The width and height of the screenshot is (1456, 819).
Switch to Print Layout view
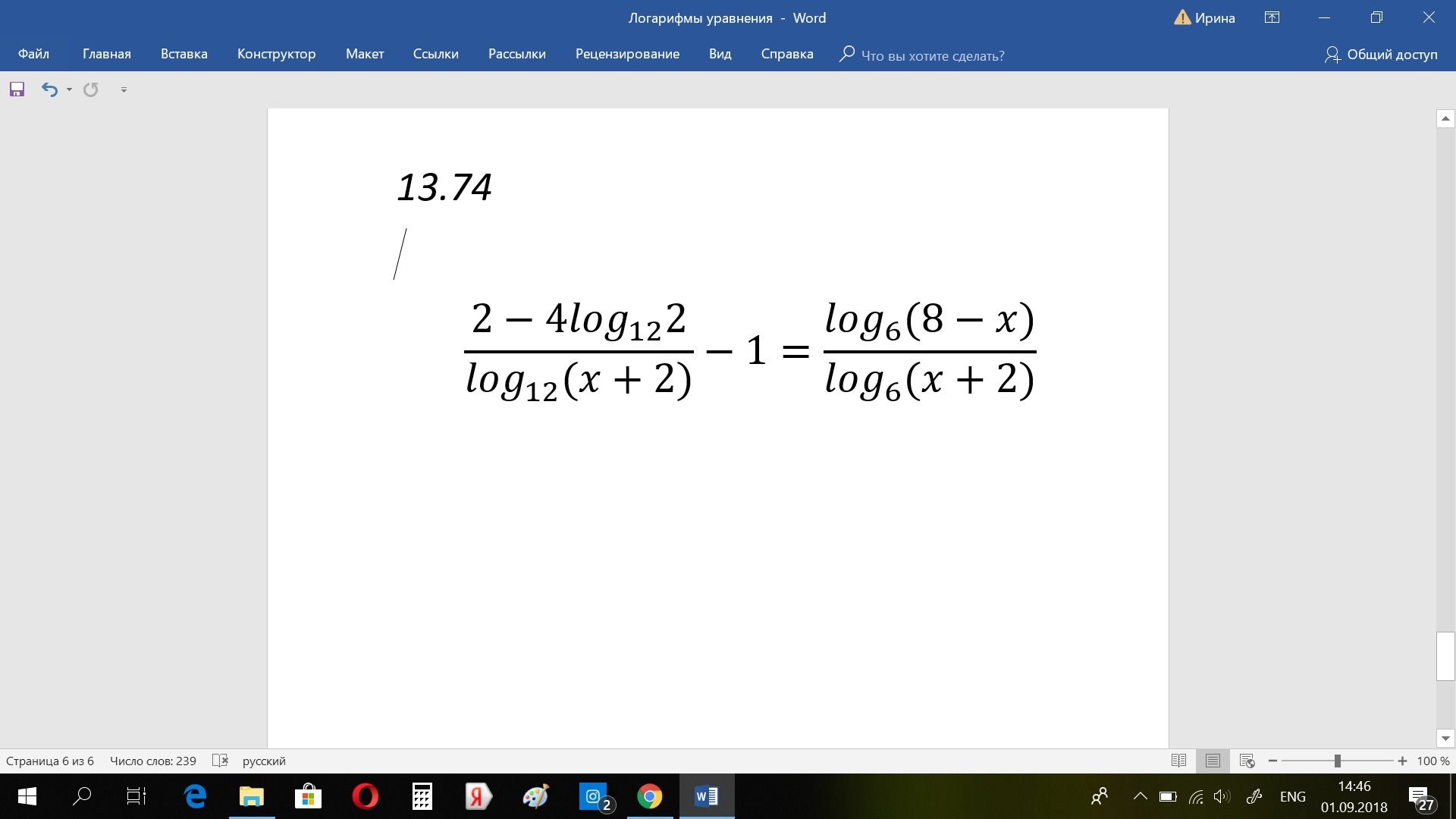1213,761
